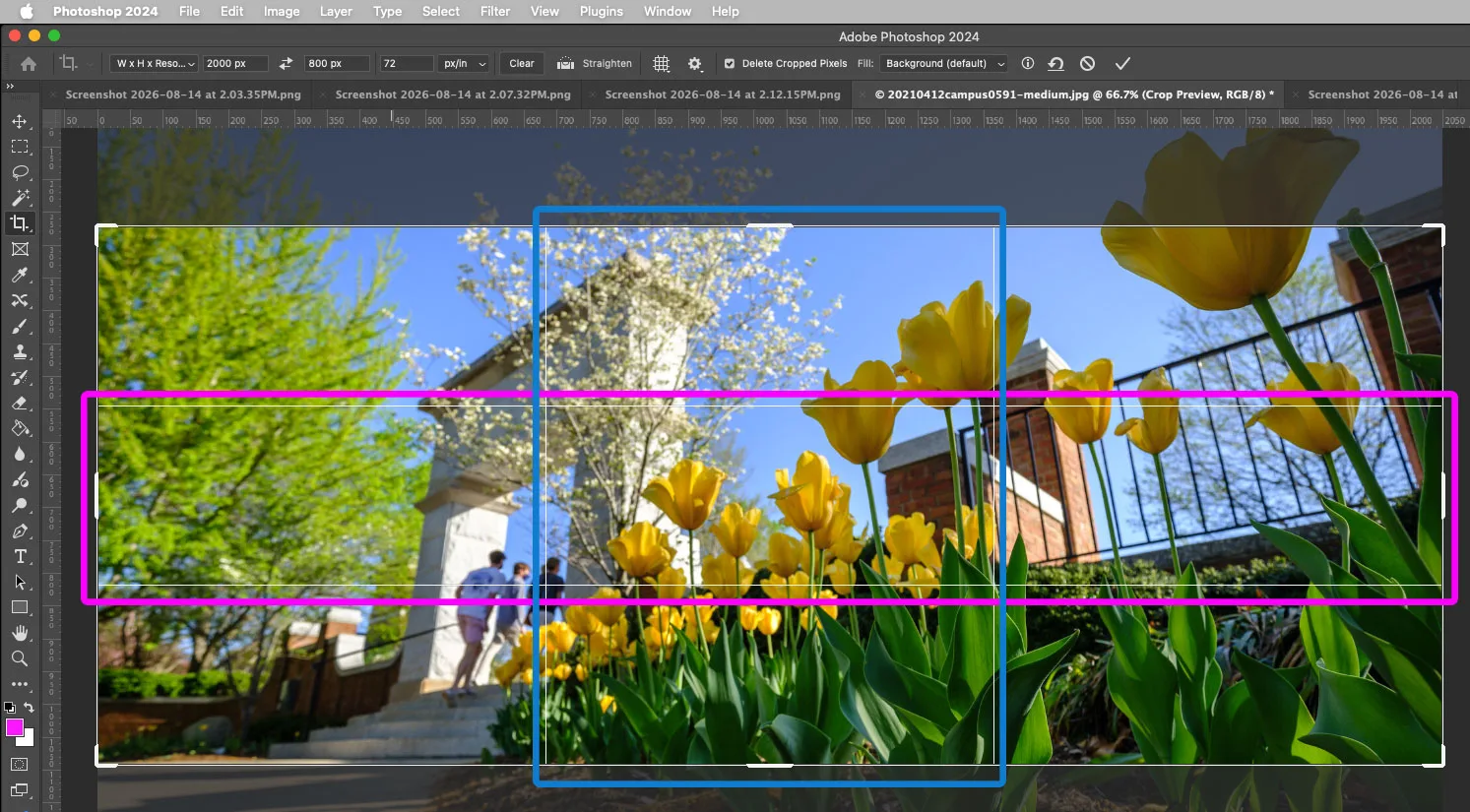Screen dimensions: 1470x812
Task: Open the px/in resolution units dropdown
Action: (x=465, y=63)
